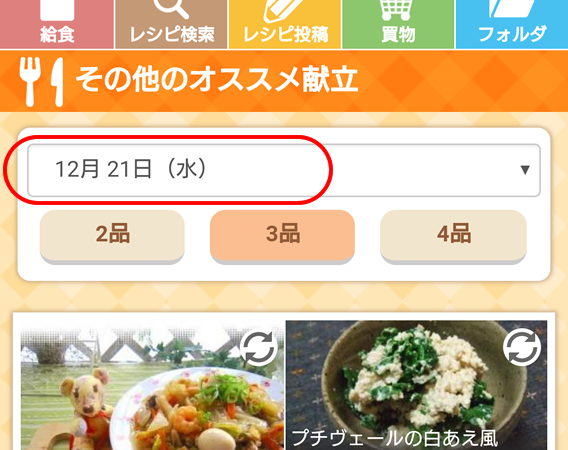This screenshot has width=568, height=450.
Task: Tap the レシピ検索 magnifier icon
Action: [x=171, y=9]
